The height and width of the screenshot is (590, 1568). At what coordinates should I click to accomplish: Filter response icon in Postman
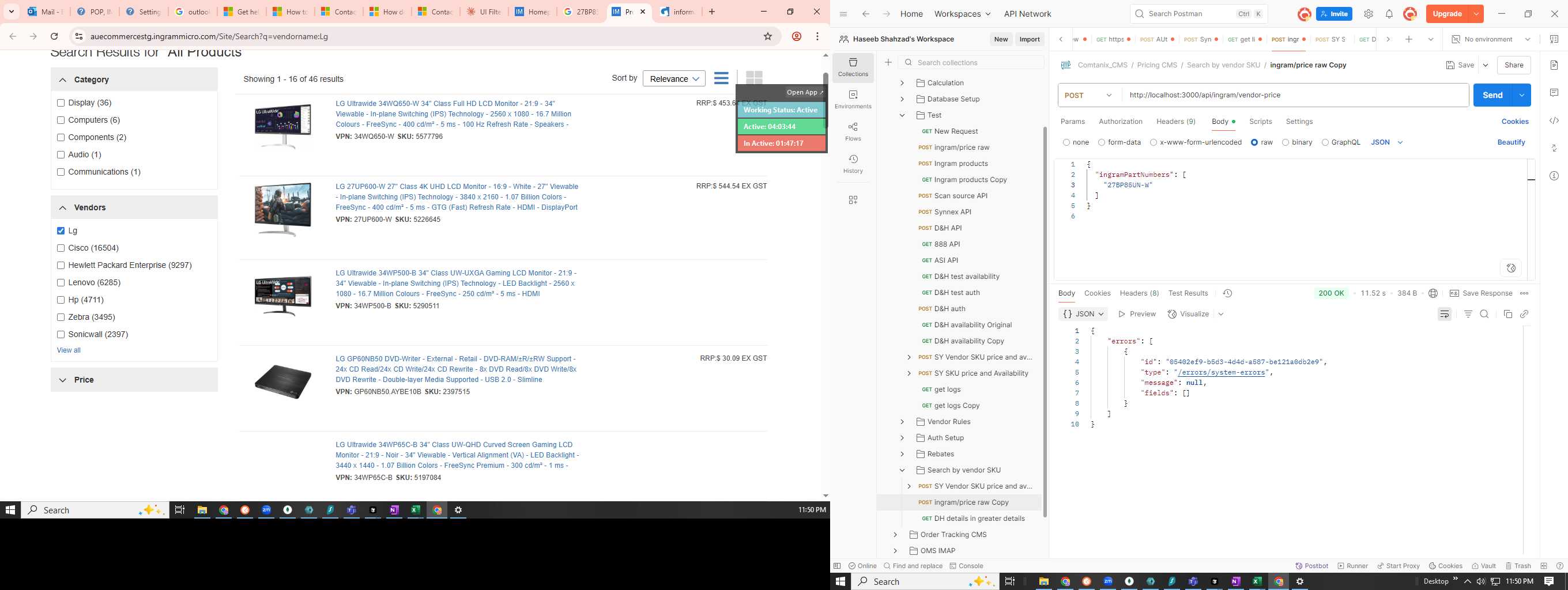coord(1468,314)
